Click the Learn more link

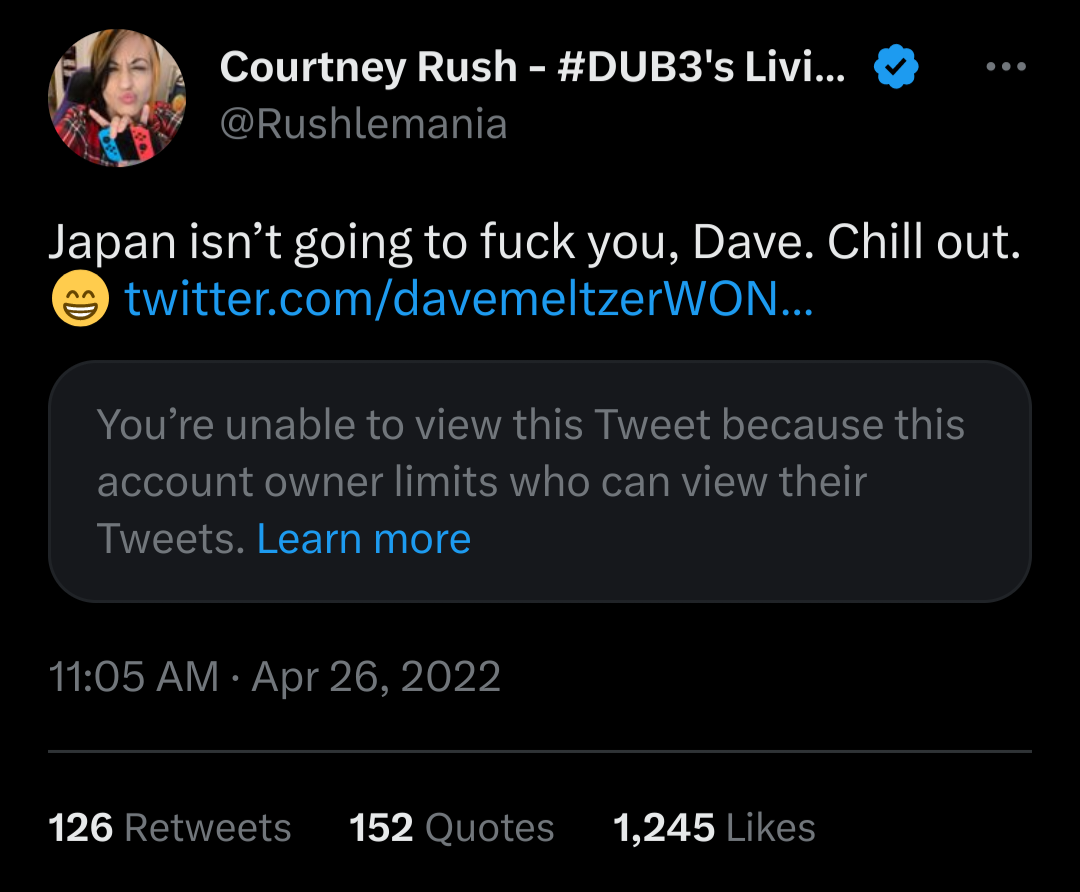[x=363, y=539]
